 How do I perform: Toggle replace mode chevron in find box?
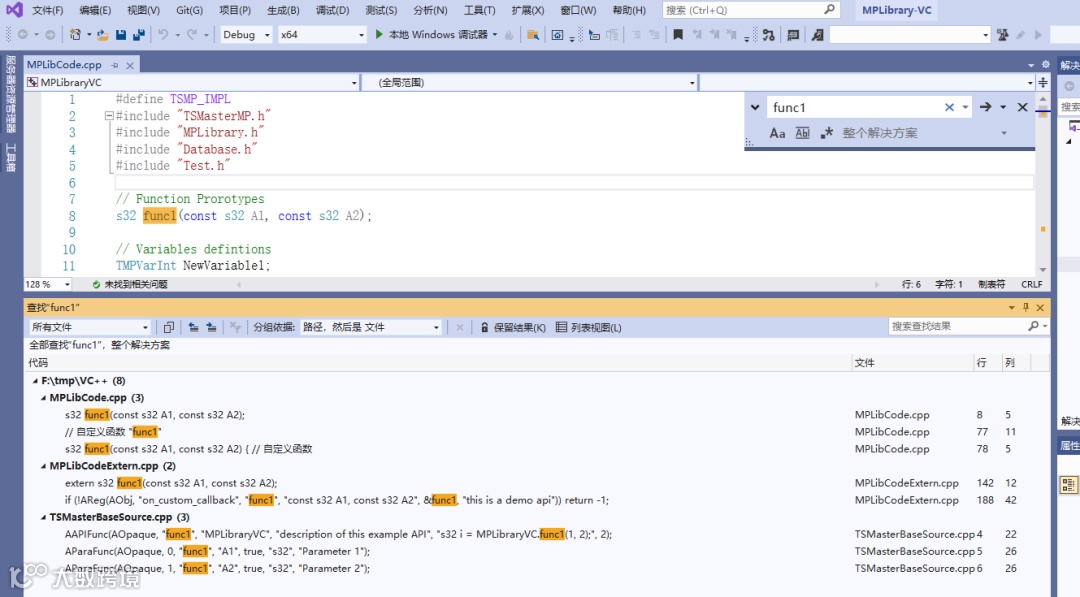[755, 107]
